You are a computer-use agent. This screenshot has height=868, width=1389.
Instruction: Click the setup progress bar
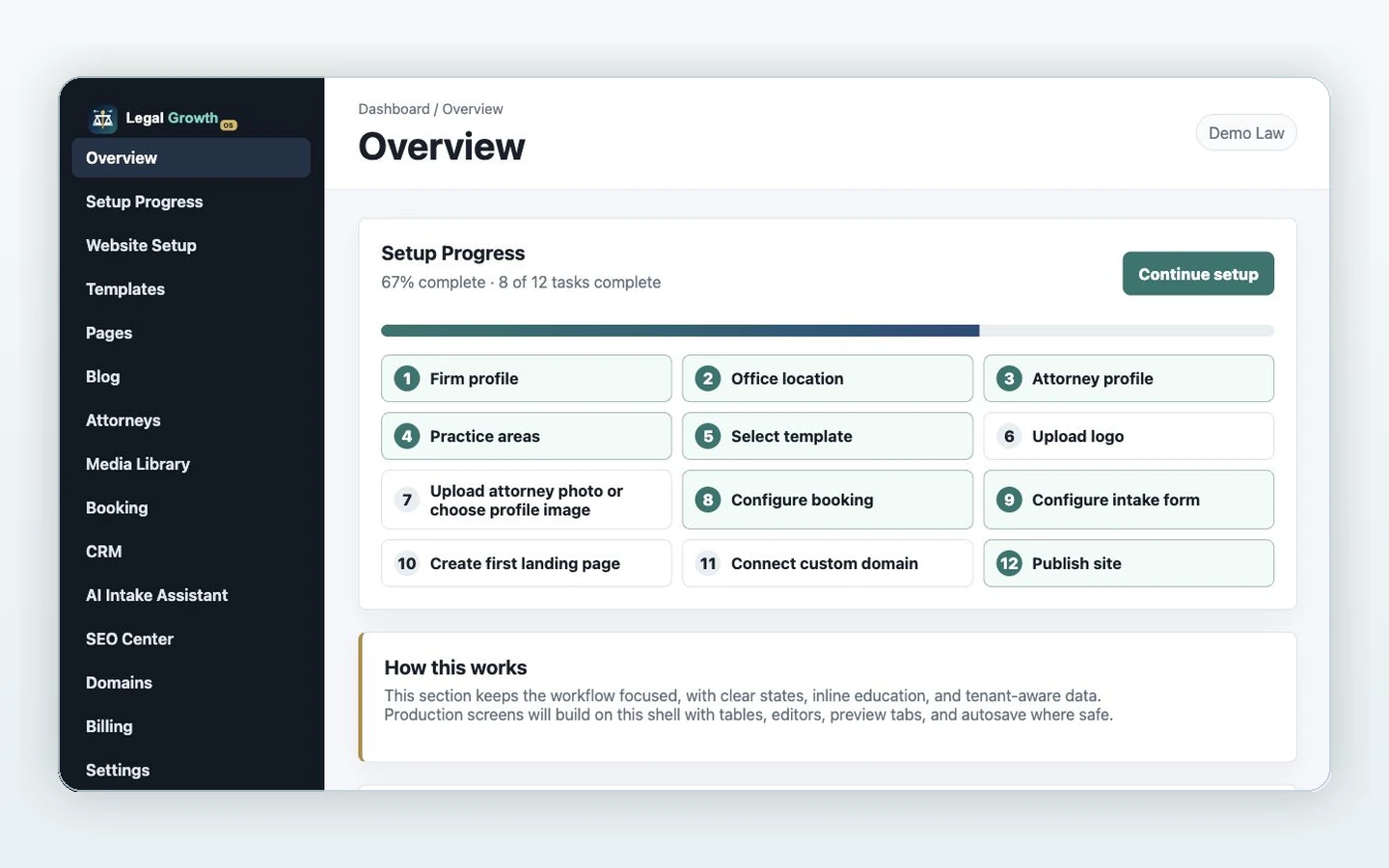[x=828, y=331]
